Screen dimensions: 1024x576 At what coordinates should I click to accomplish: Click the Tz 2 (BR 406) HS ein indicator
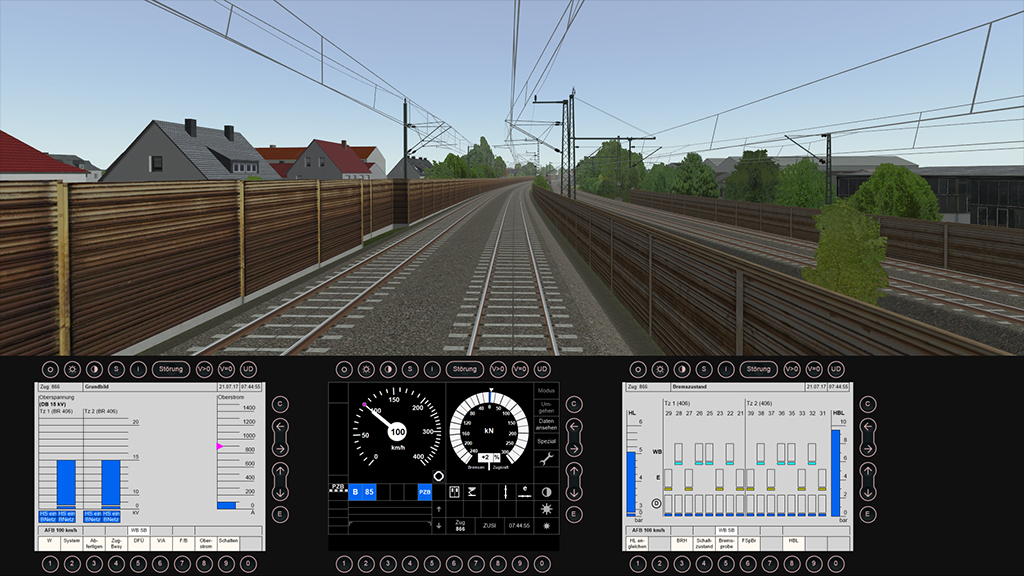(x=103, y=517)
